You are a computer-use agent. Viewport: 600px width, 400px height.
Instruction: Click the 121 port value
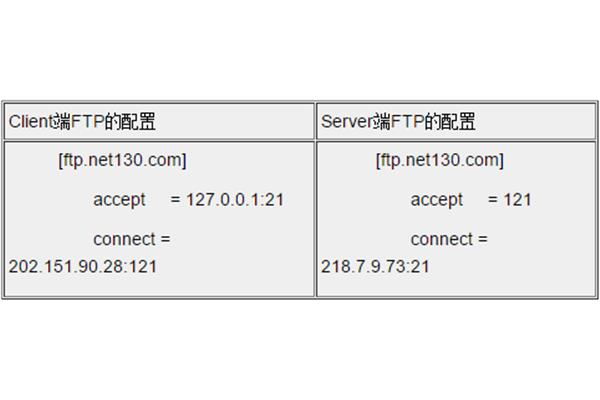coord(517,200)
